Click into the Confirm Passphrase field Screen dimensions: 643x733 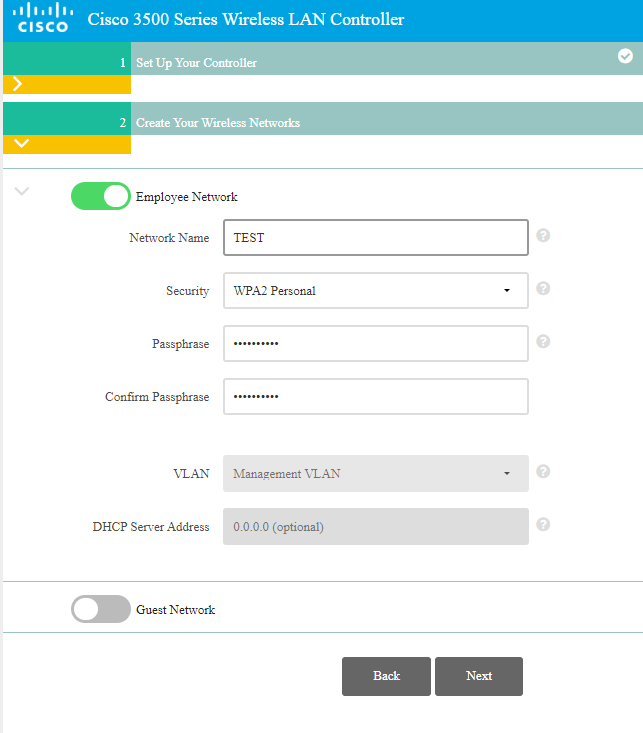(x=375, y=397)
